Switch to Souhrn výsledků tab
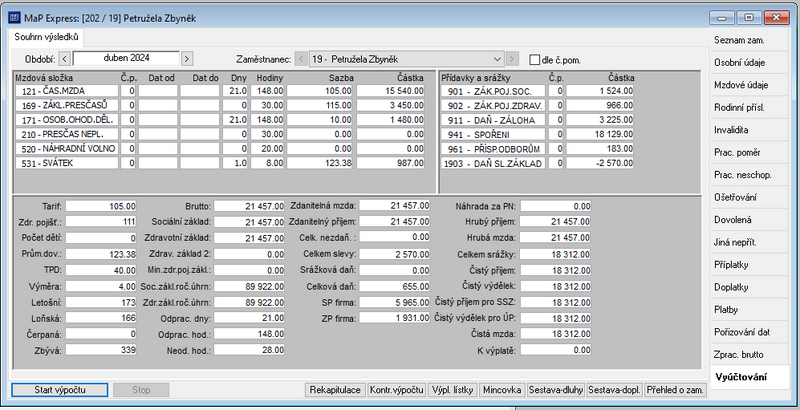Image resolution: width=800 pixels, height=410 pixels. click(x=46, y=37)
